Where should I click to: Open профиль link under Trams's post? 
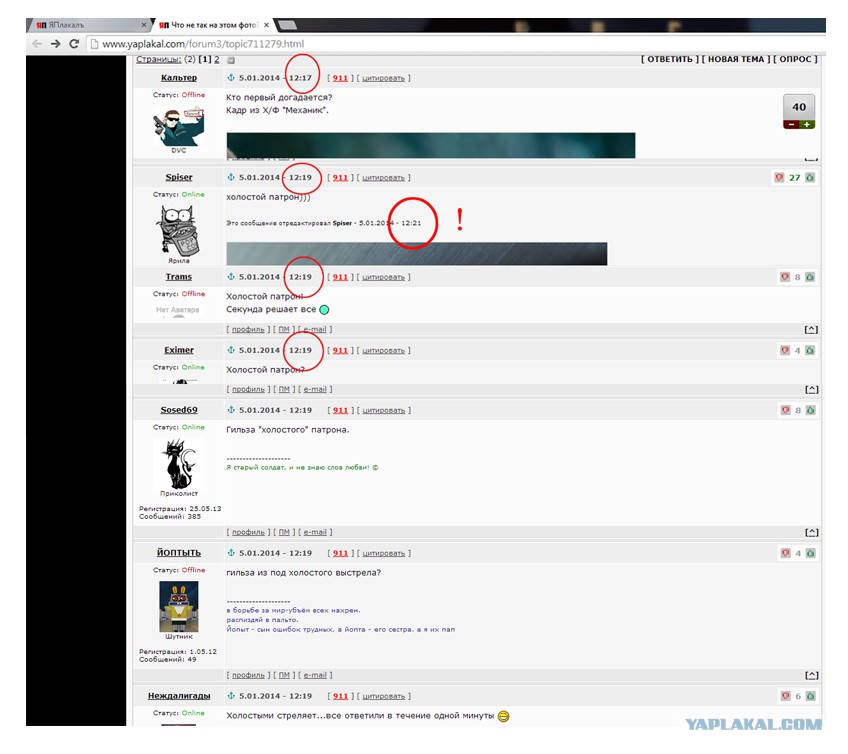pos(248,329)
